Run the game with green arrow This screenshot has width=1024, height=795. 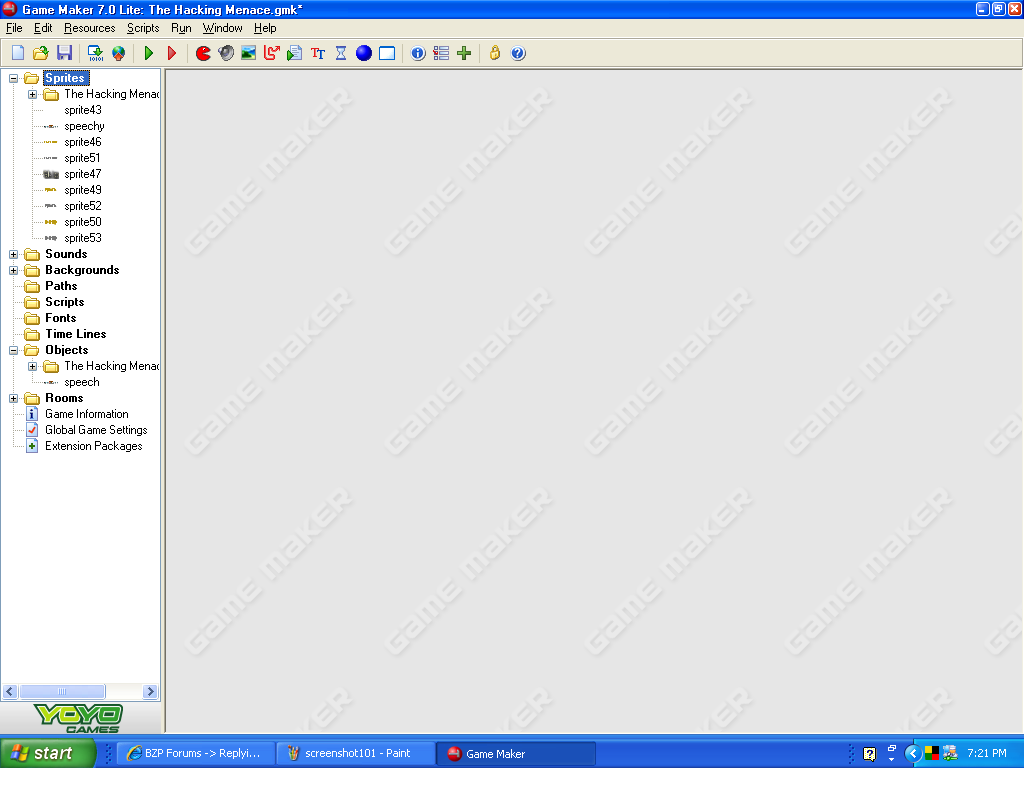tap(149, 53)
